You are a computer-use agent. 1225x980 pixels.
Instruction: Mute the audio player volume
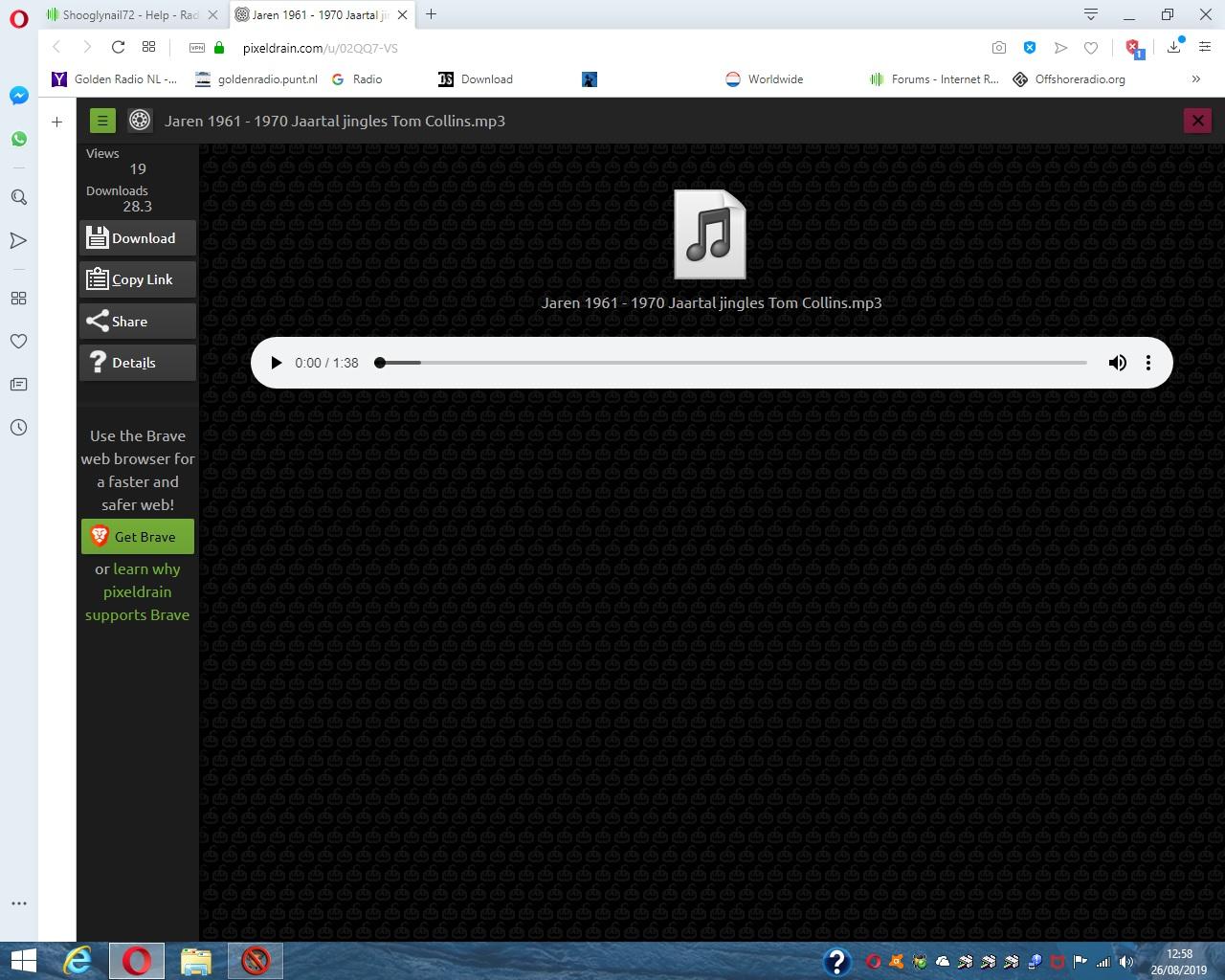(x=1117, y=363)
